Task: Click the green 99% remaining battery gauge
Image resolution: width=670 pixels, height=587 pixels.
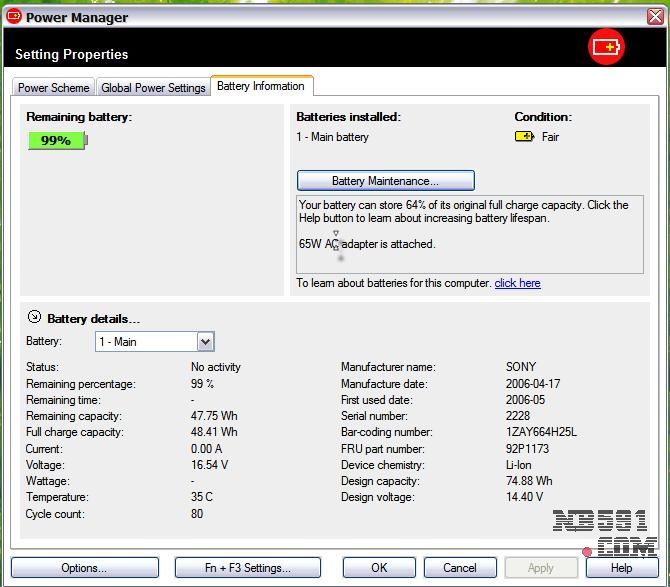Action: [57, 141]
